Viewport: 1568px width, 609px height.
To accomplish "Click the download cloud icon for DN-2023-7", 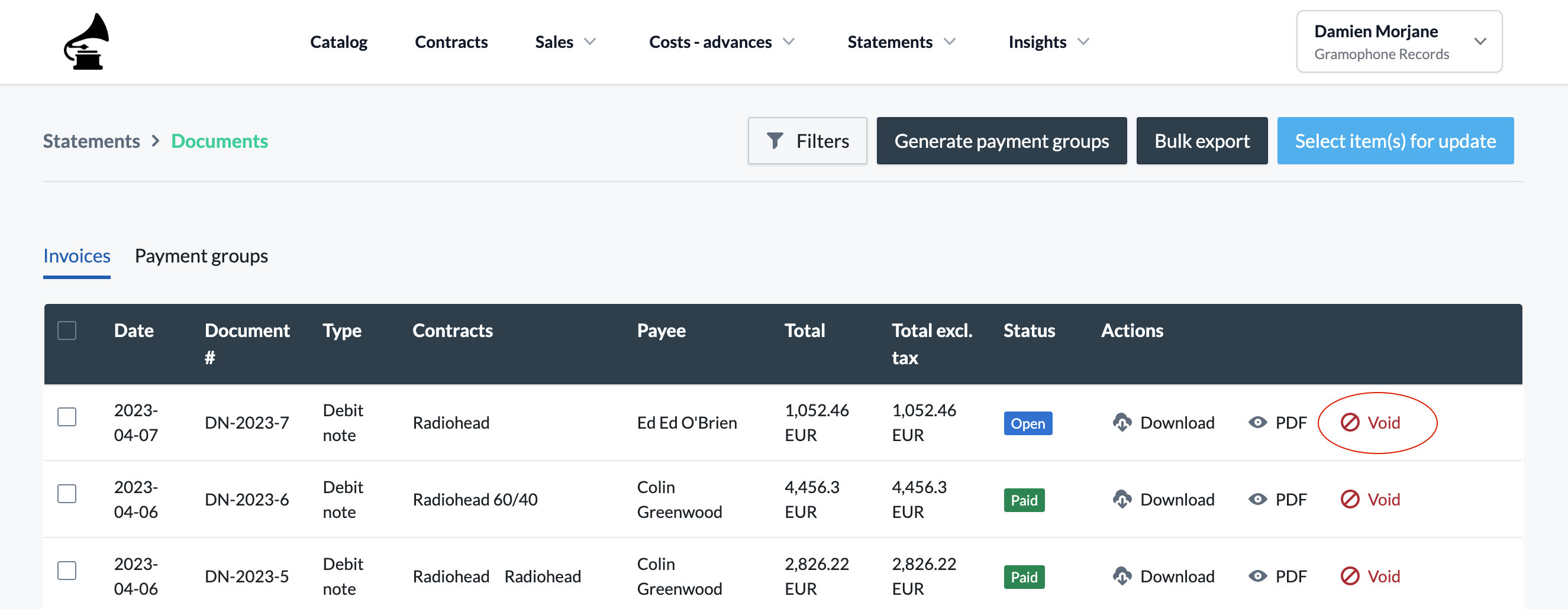I will tap(1122, 422).
